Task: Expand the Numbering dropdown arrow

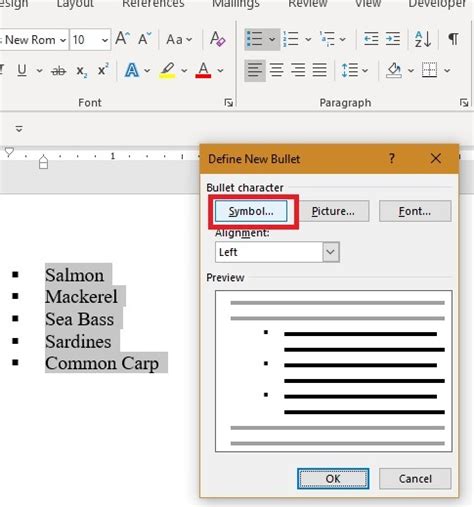Action: pyautogui.click(x=308, y=39)
